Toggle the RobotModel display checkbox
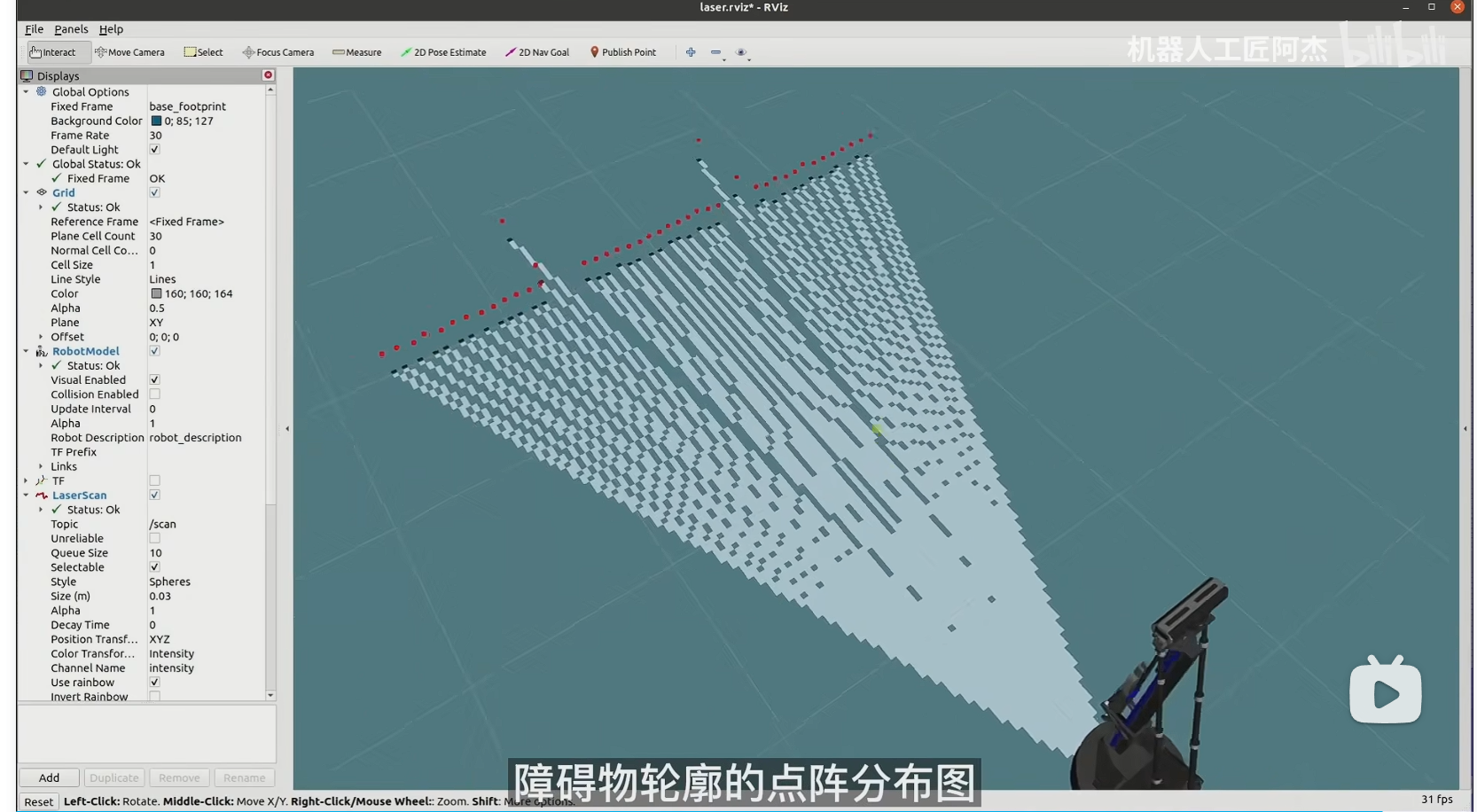 (155, 351)
